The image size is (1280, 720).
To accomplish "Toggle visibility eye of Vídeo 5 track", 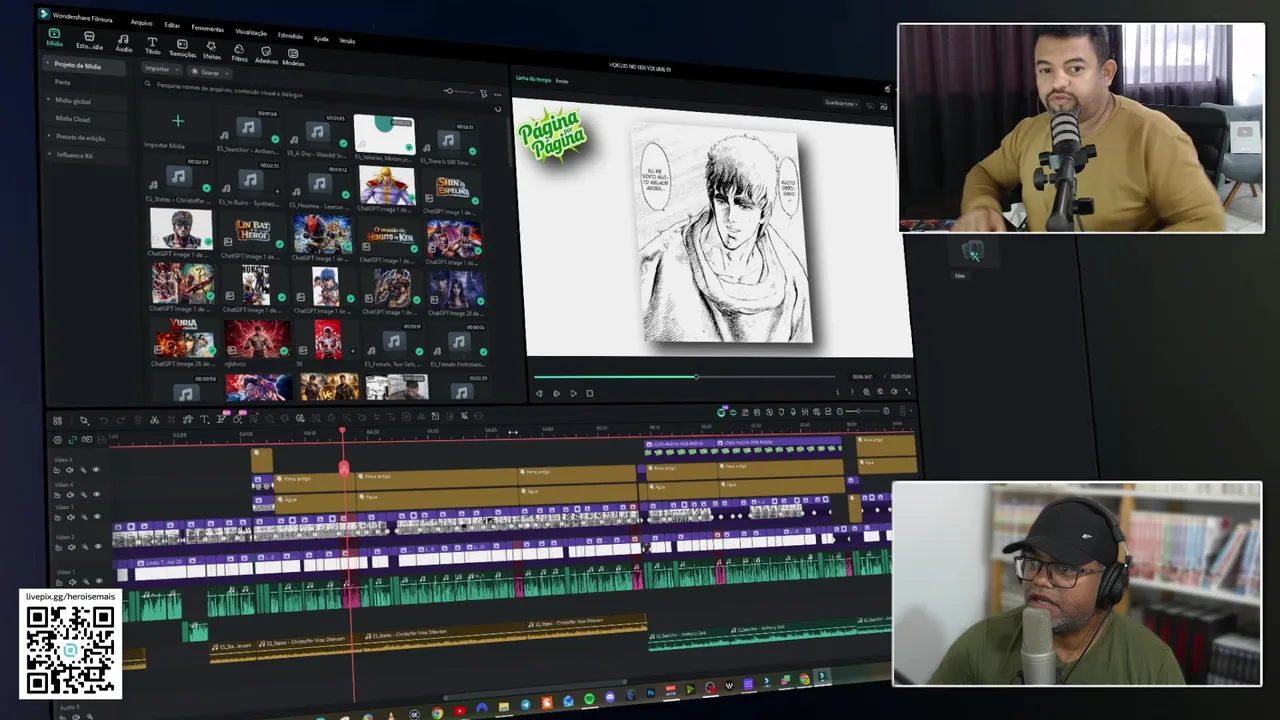I will (96, 470).
